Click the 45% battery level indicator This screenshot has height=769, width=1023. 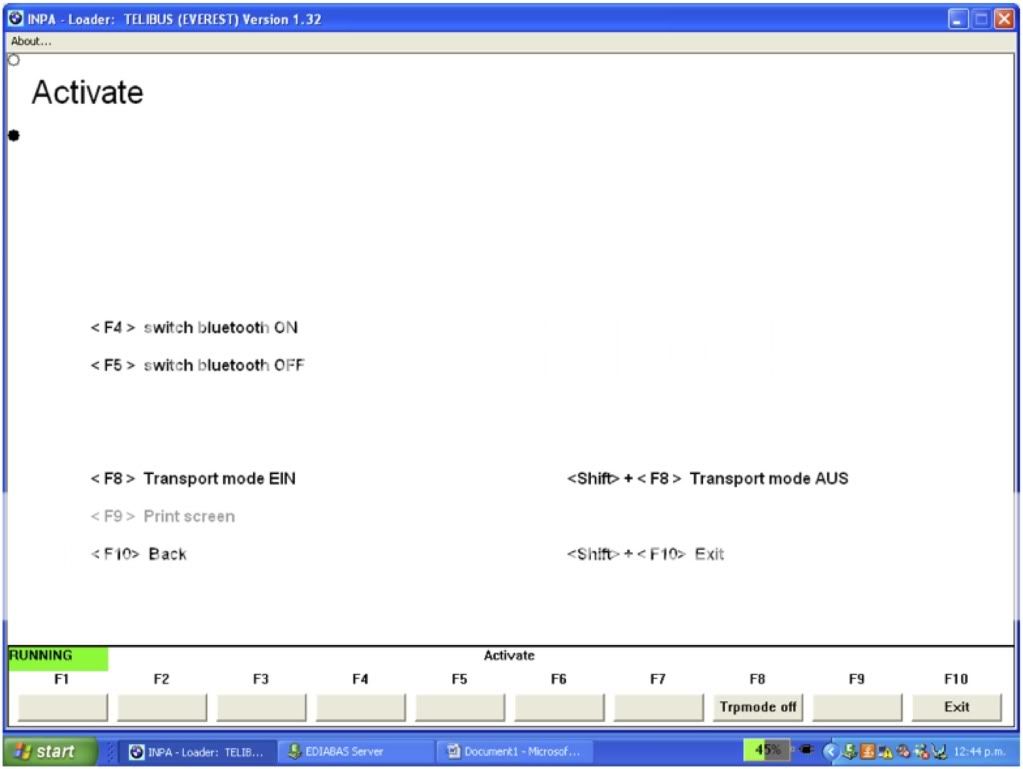pos(766,750)
